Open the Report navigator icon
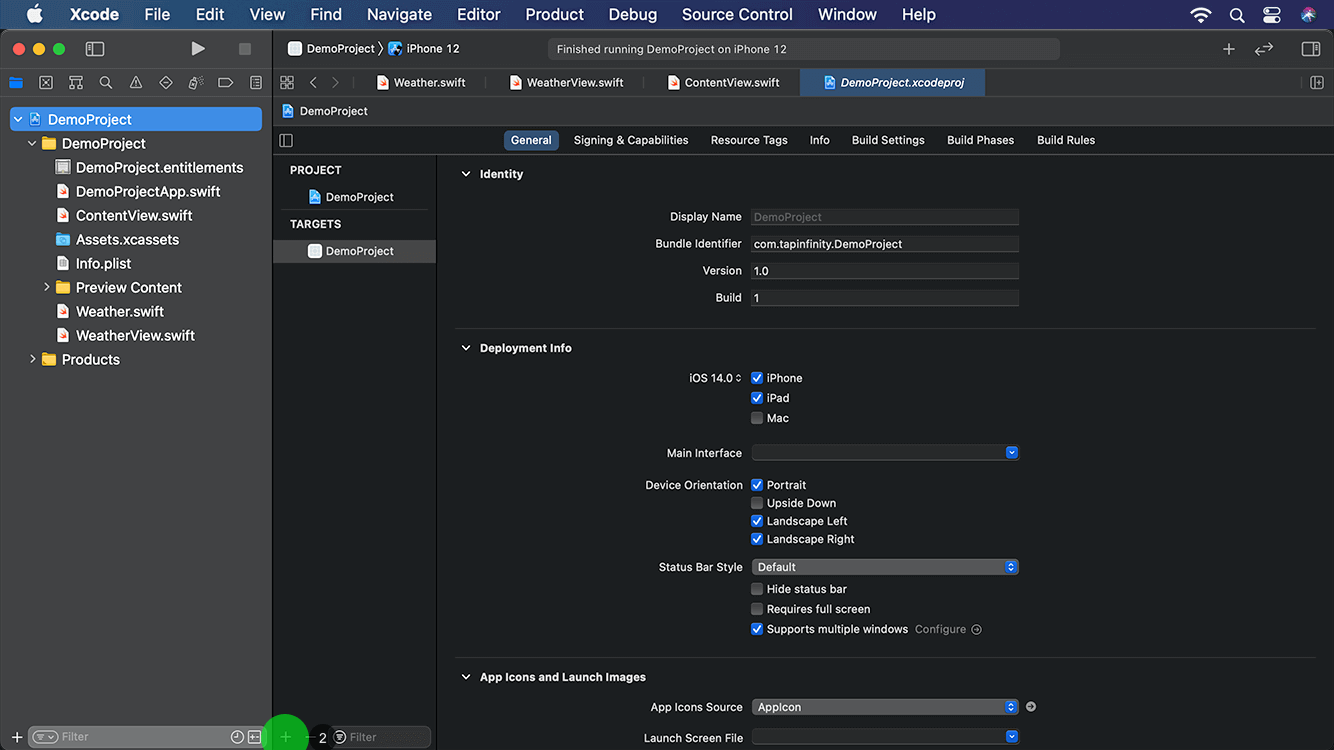 pos(256,83)
